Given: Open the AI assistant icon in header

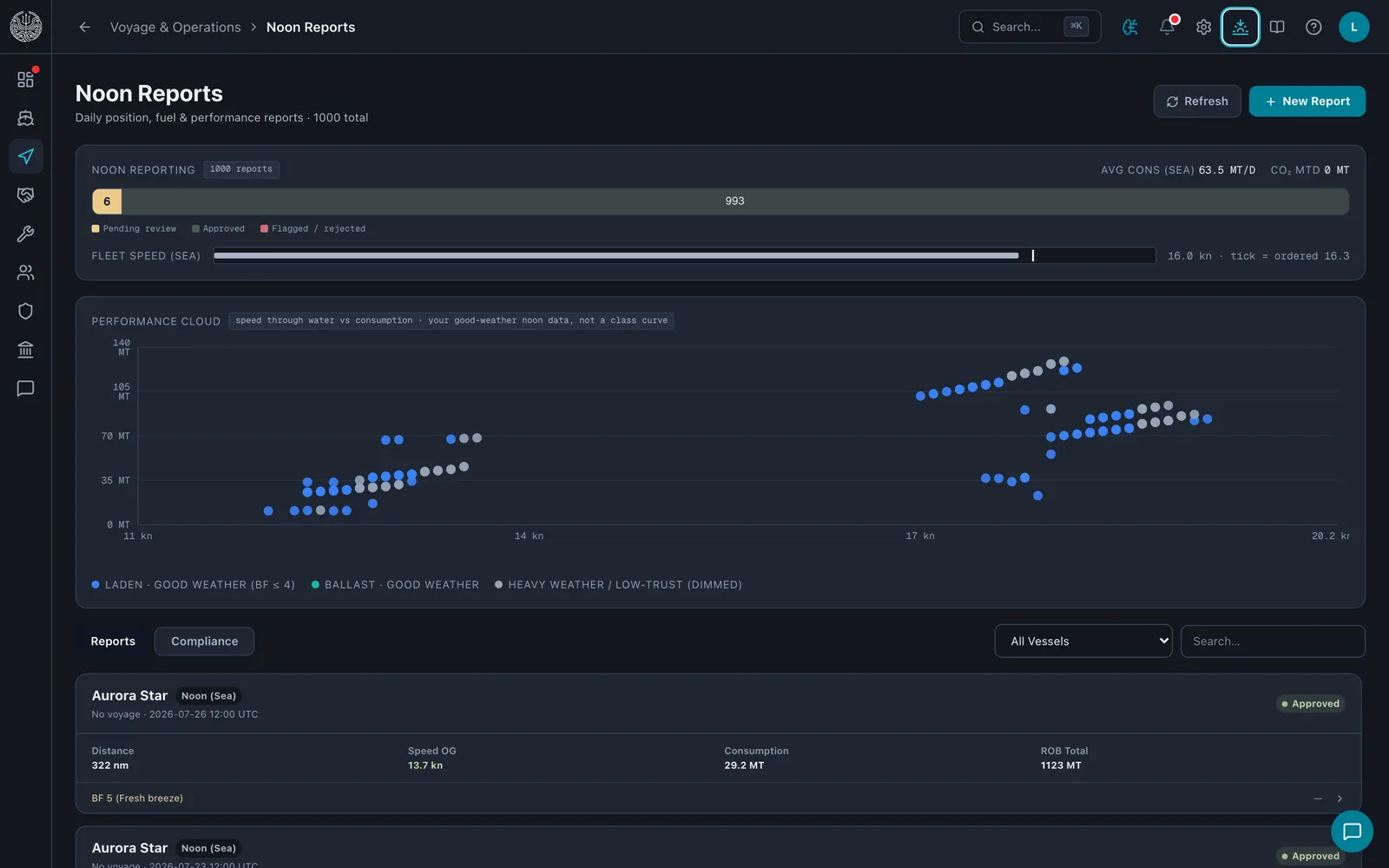Looking at the screenshot, I should [x=1130, y=27].
